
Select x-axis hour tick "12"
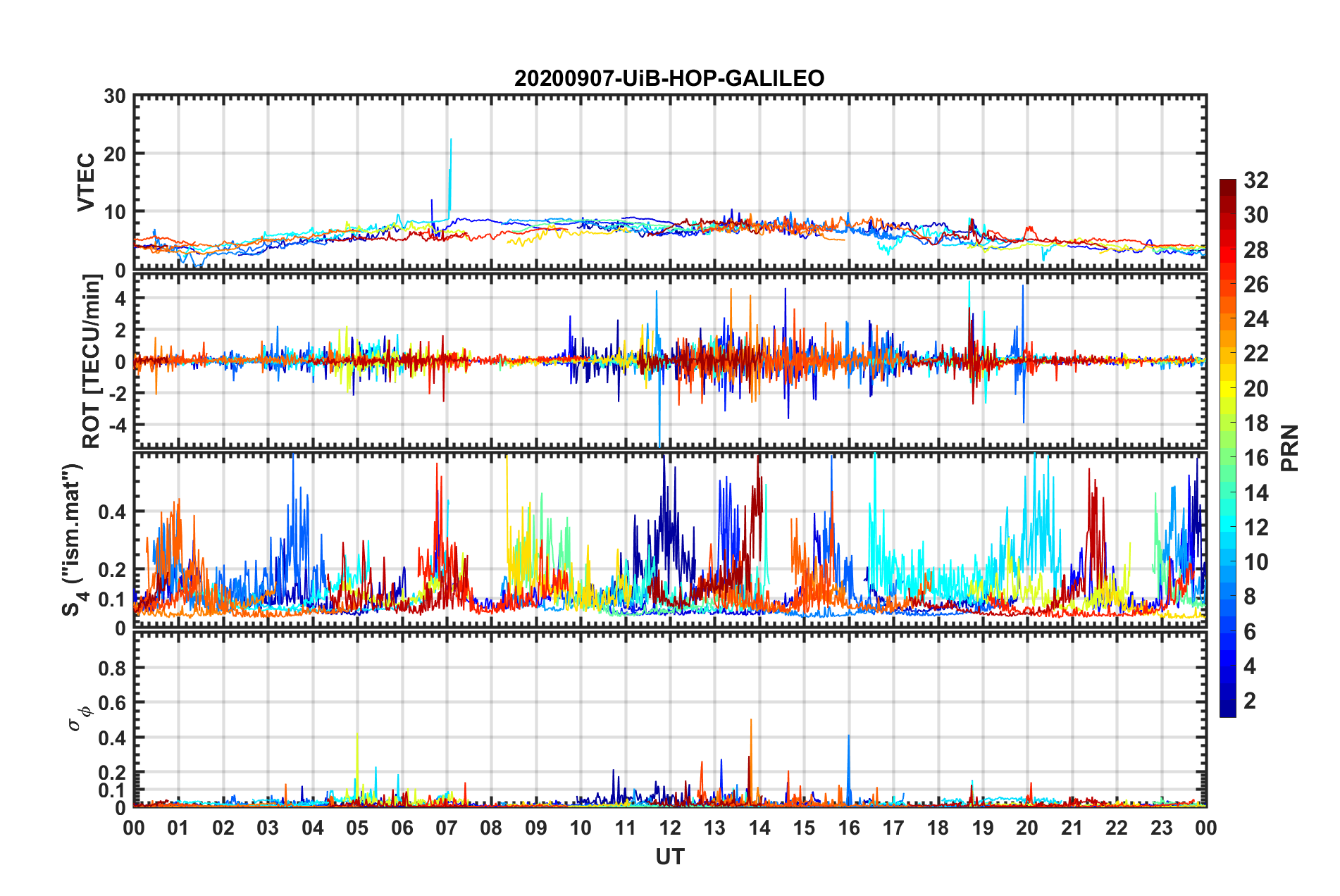[670, 828]
